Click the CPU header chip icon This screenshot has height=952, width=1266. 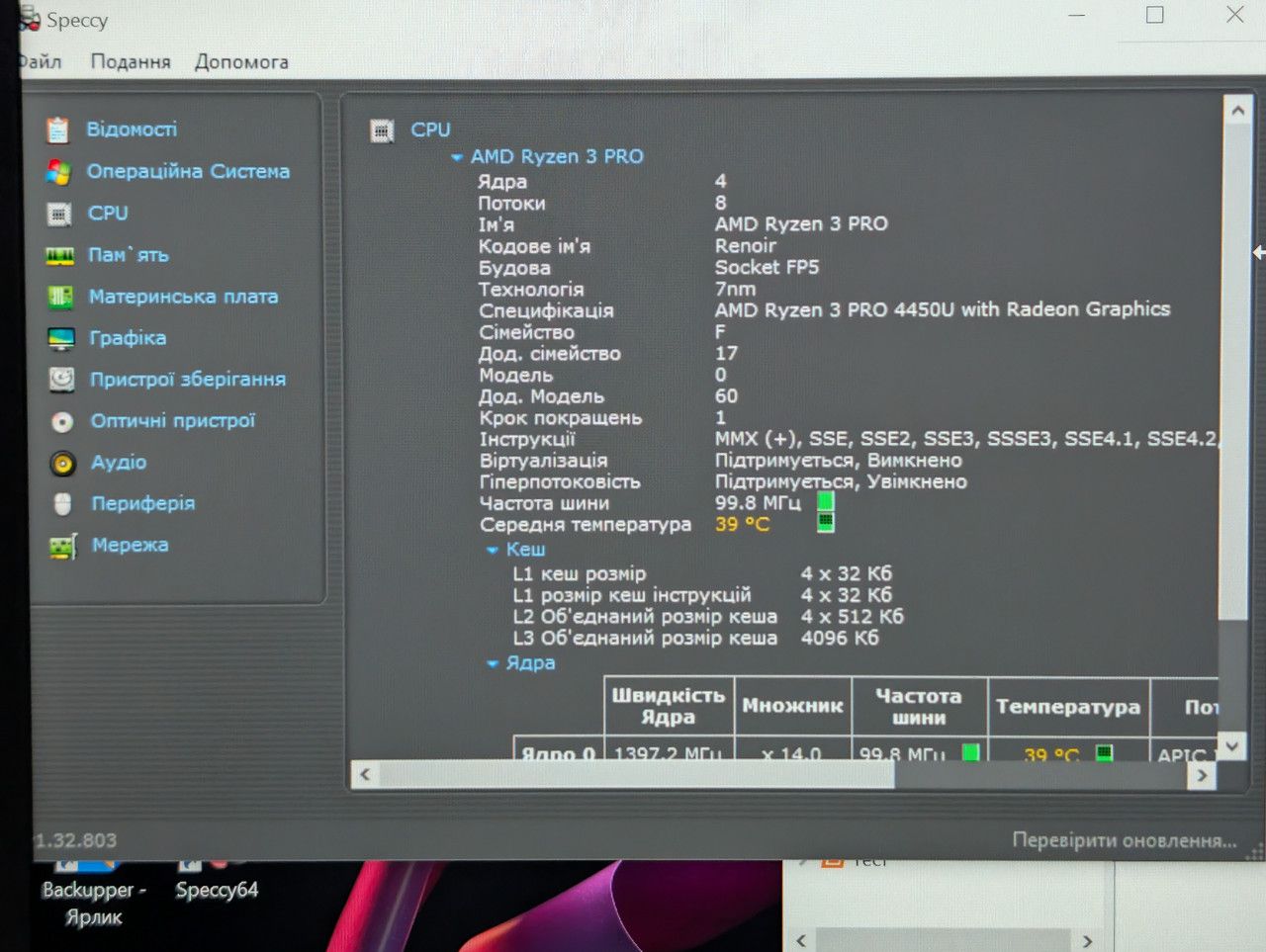tap(382, 130)
